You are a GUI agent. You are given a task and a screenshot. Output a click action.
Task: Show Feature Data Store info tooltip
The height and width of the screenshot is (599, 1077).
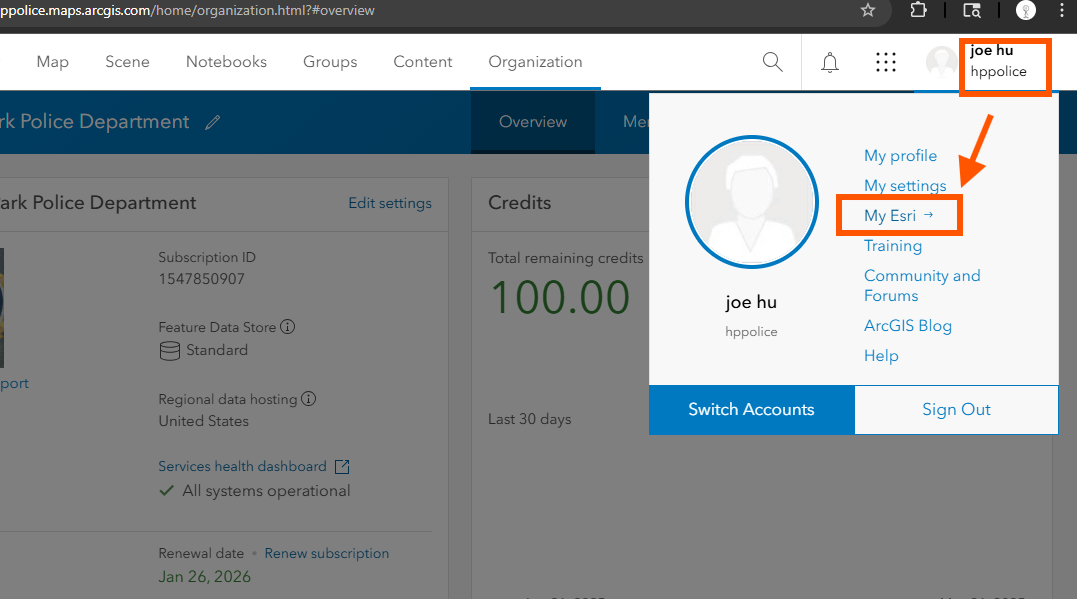click(x=288, y=327)
